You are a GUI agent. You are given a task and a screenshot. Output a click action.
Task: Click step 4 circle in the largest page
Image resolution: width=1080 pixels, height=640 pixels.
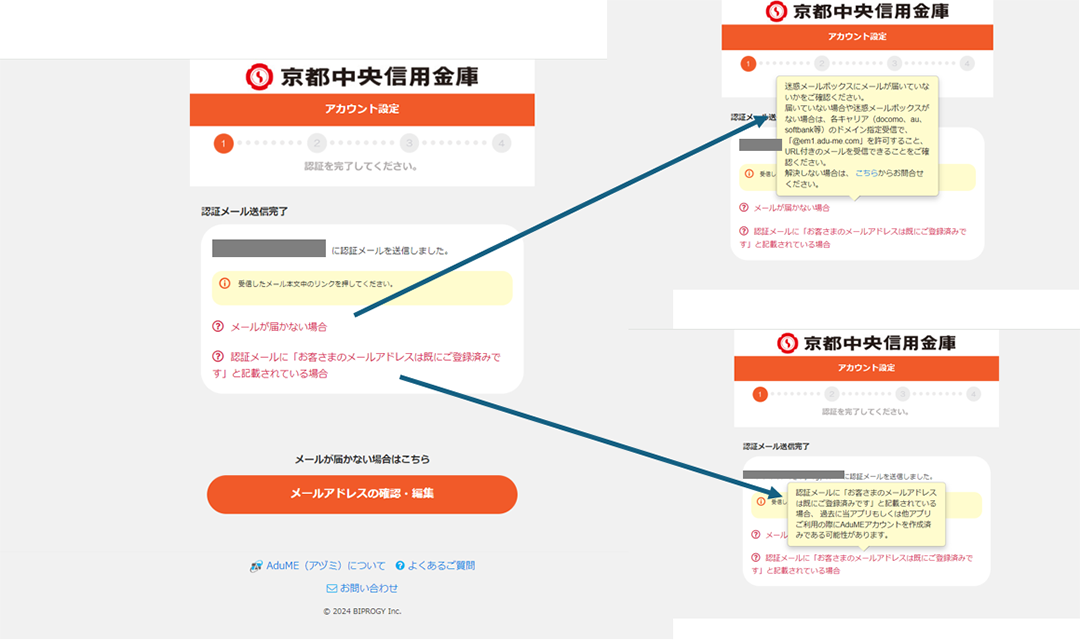(x=502, y=143)
